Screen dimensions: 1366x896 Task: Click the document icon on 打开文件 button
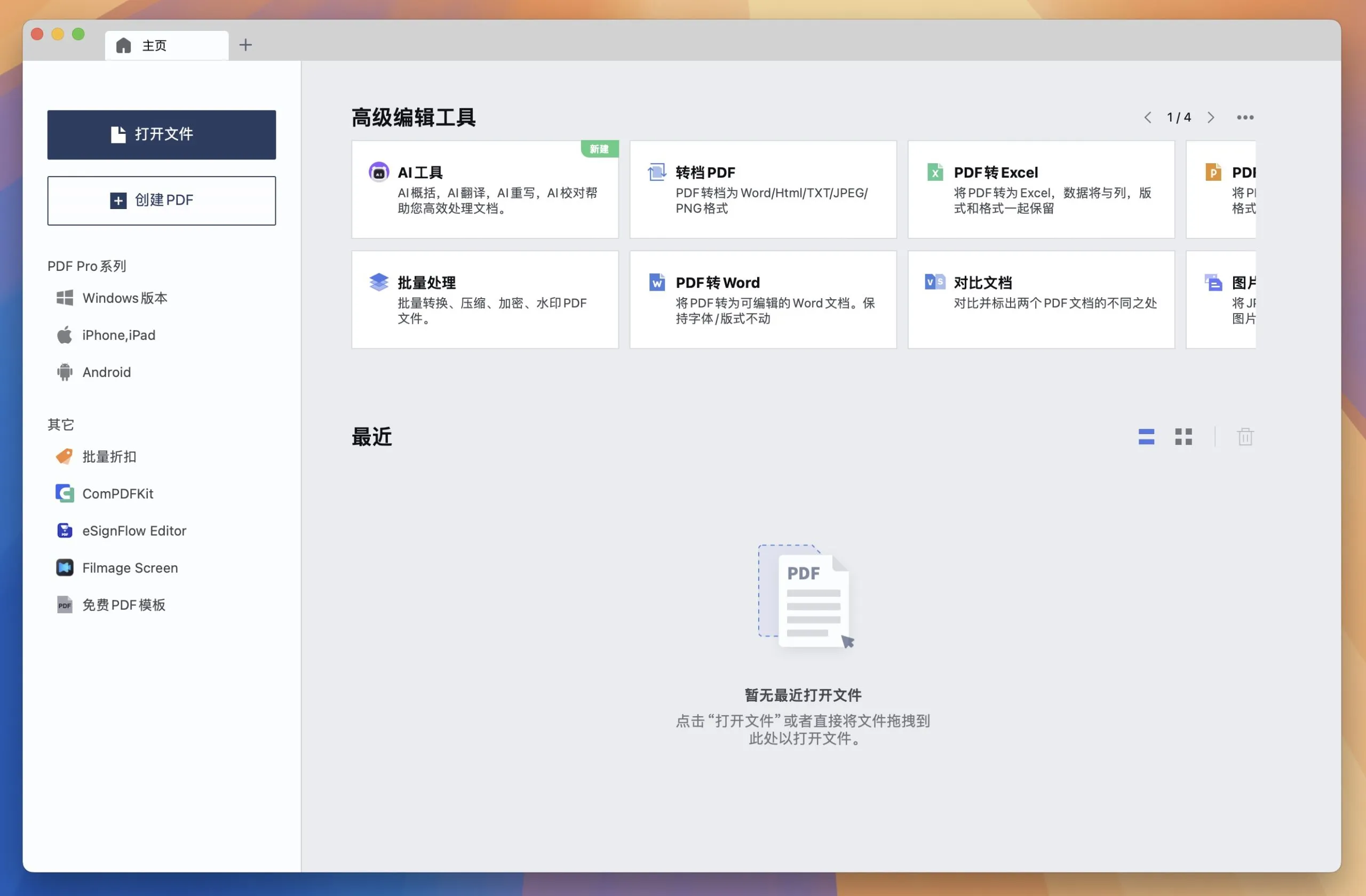118,134
